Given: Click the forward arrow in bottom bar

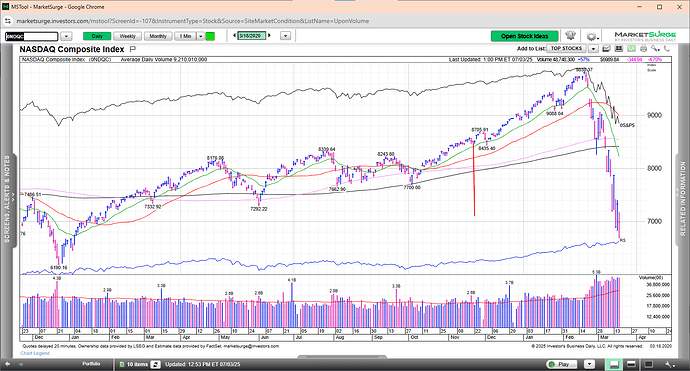Looking at the screenshot, I should tap(21, 364).
